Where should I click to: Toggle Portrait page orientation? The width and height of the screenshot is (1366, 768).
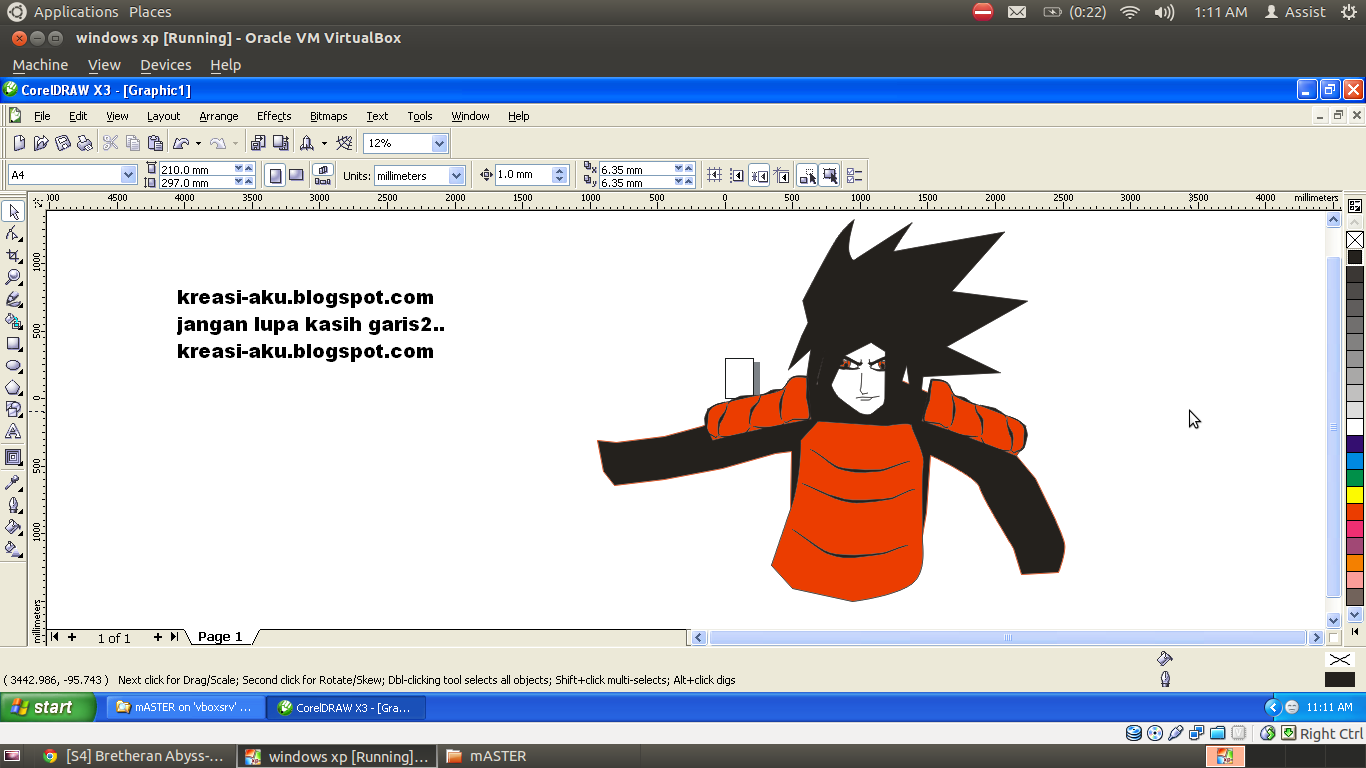tap(276, 175)
